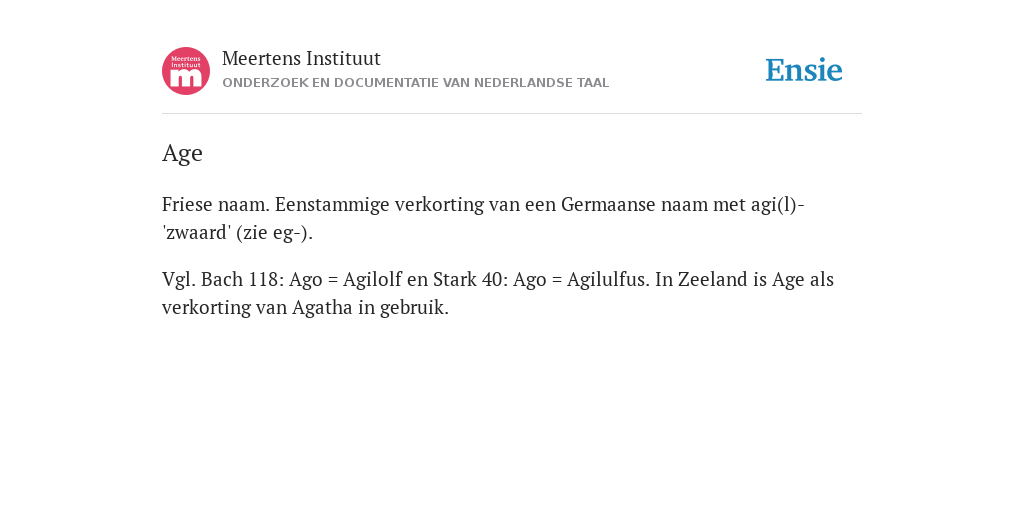Screen dimensions: 1024x512
Task: Click the horizontal divider below the header
Action: coord(512,114)
